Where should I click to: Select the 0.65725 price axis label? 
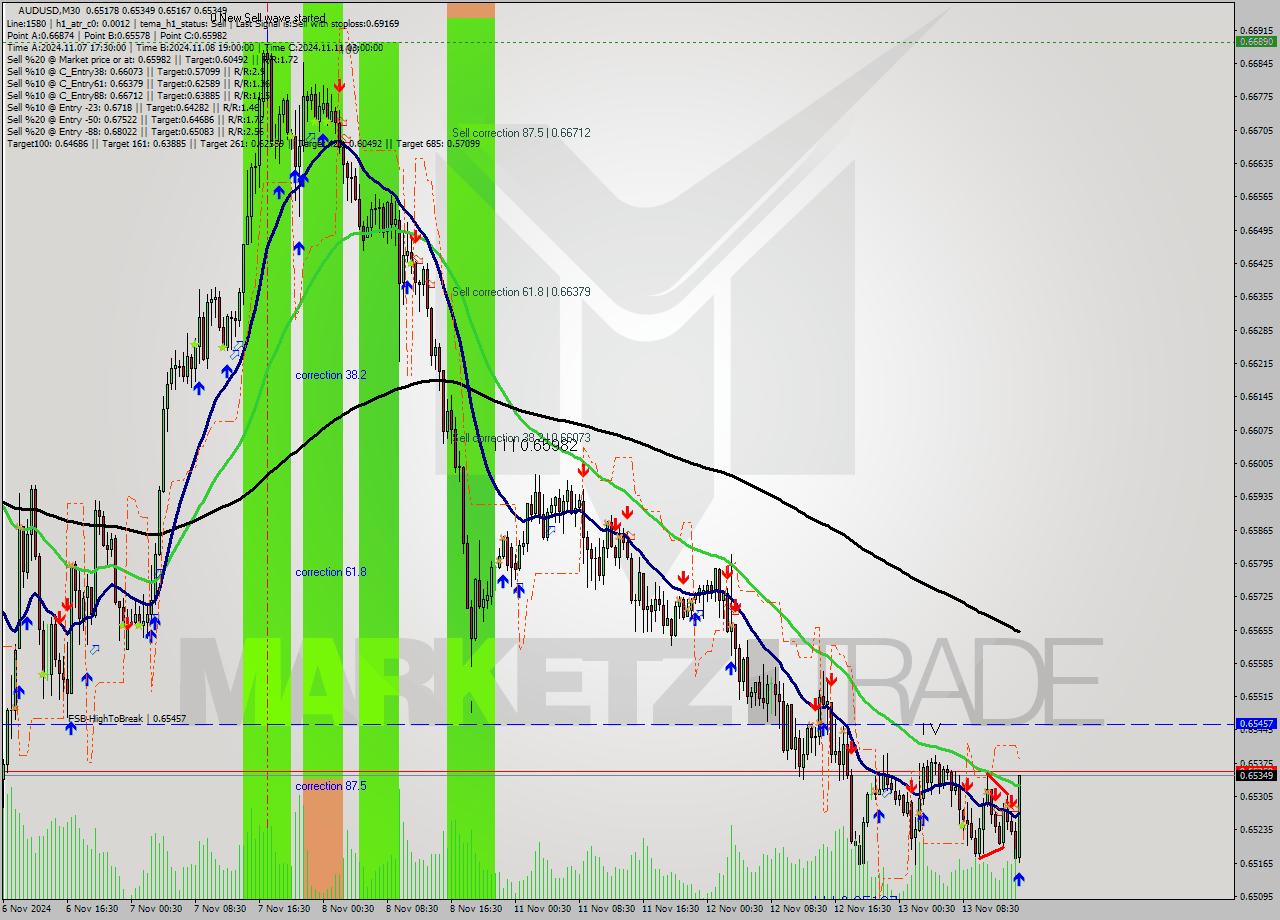point(1256,596)
